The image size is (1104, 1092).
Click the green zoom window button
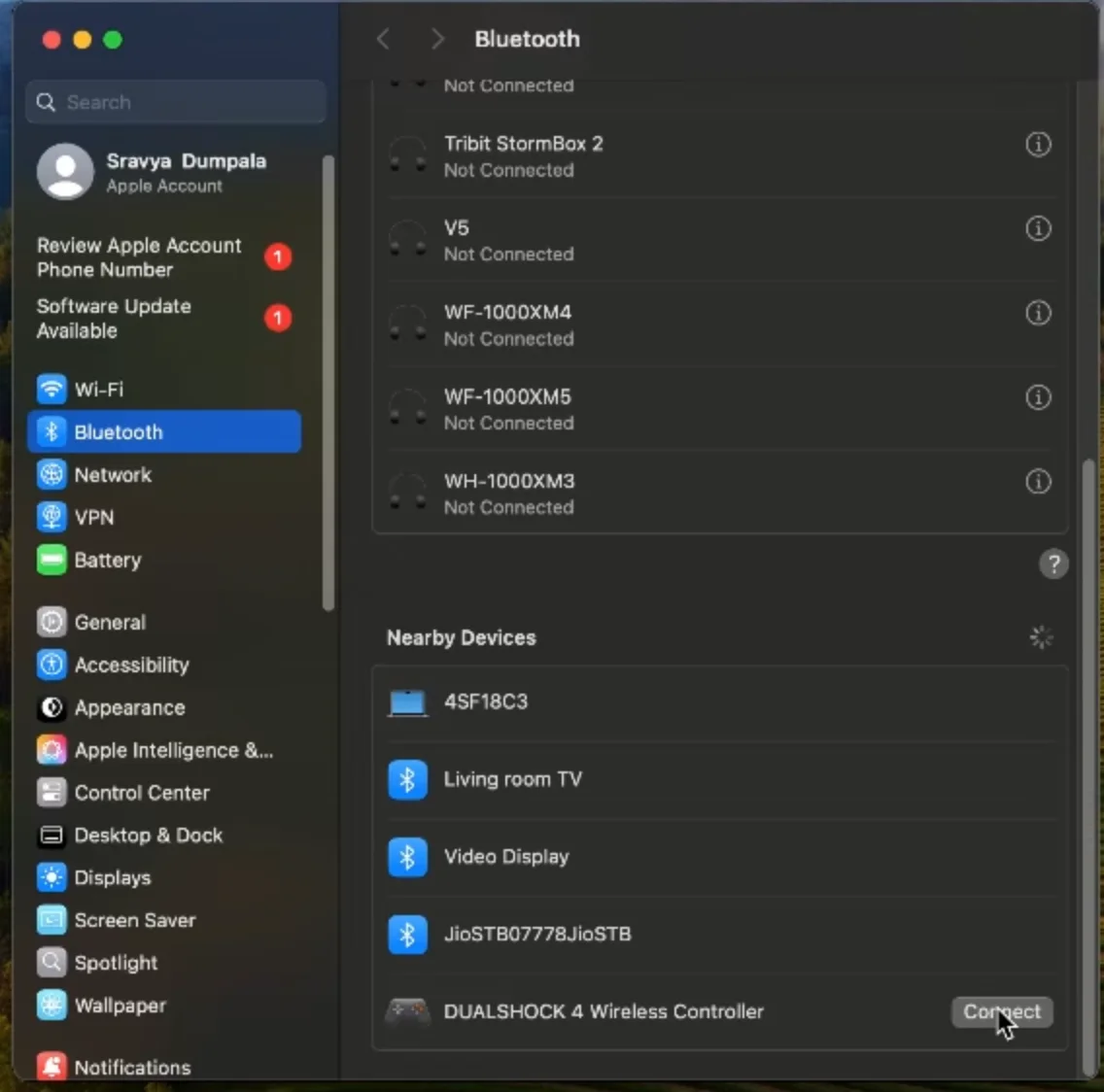click(x=113, y=40)
